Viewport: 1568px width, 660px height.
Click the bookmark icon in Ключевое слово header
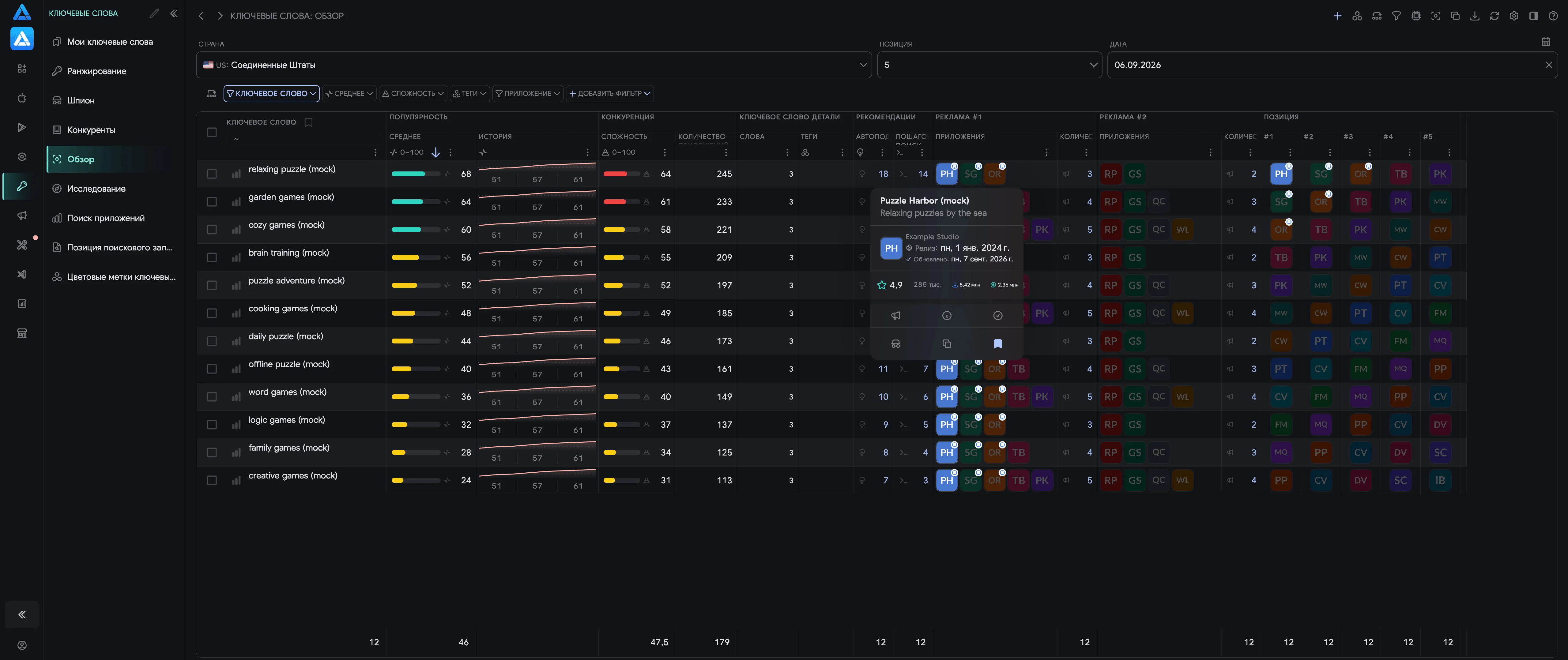point(309,122)
